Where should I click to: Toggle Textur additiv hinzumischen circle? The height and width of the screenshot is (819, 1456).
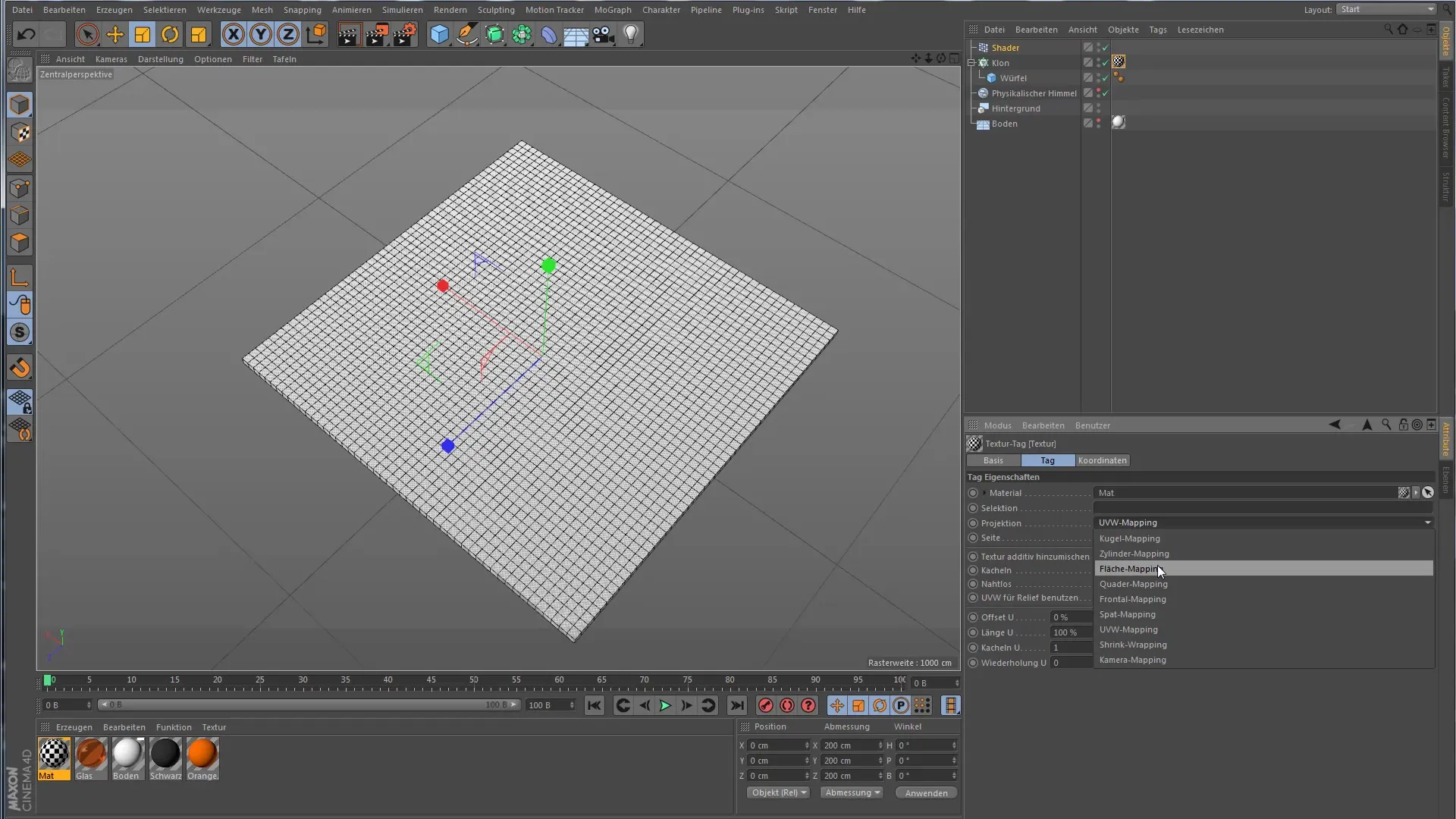973,557
